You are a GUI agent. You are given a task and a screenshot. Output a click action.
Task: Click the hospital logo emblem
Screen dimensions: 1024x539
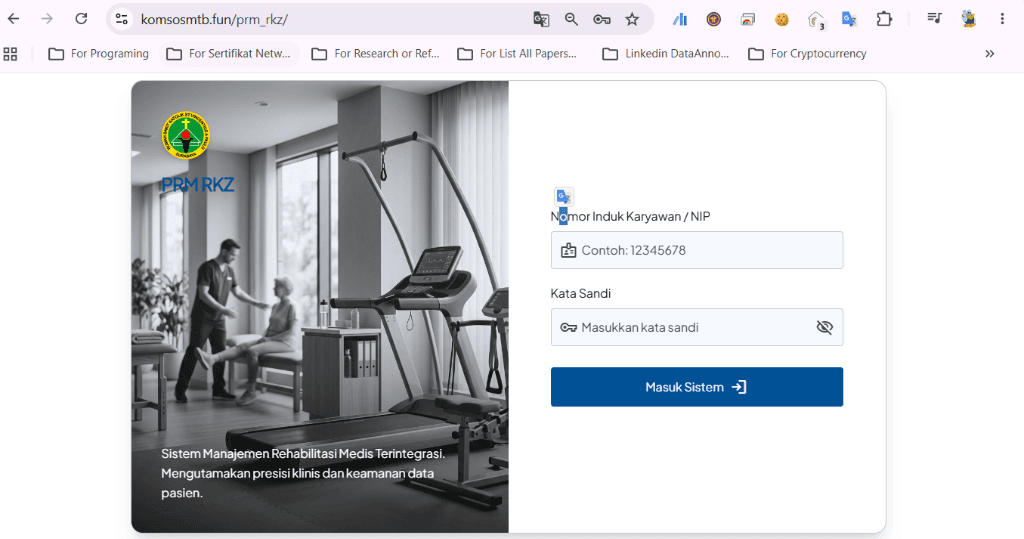(186, 135)
